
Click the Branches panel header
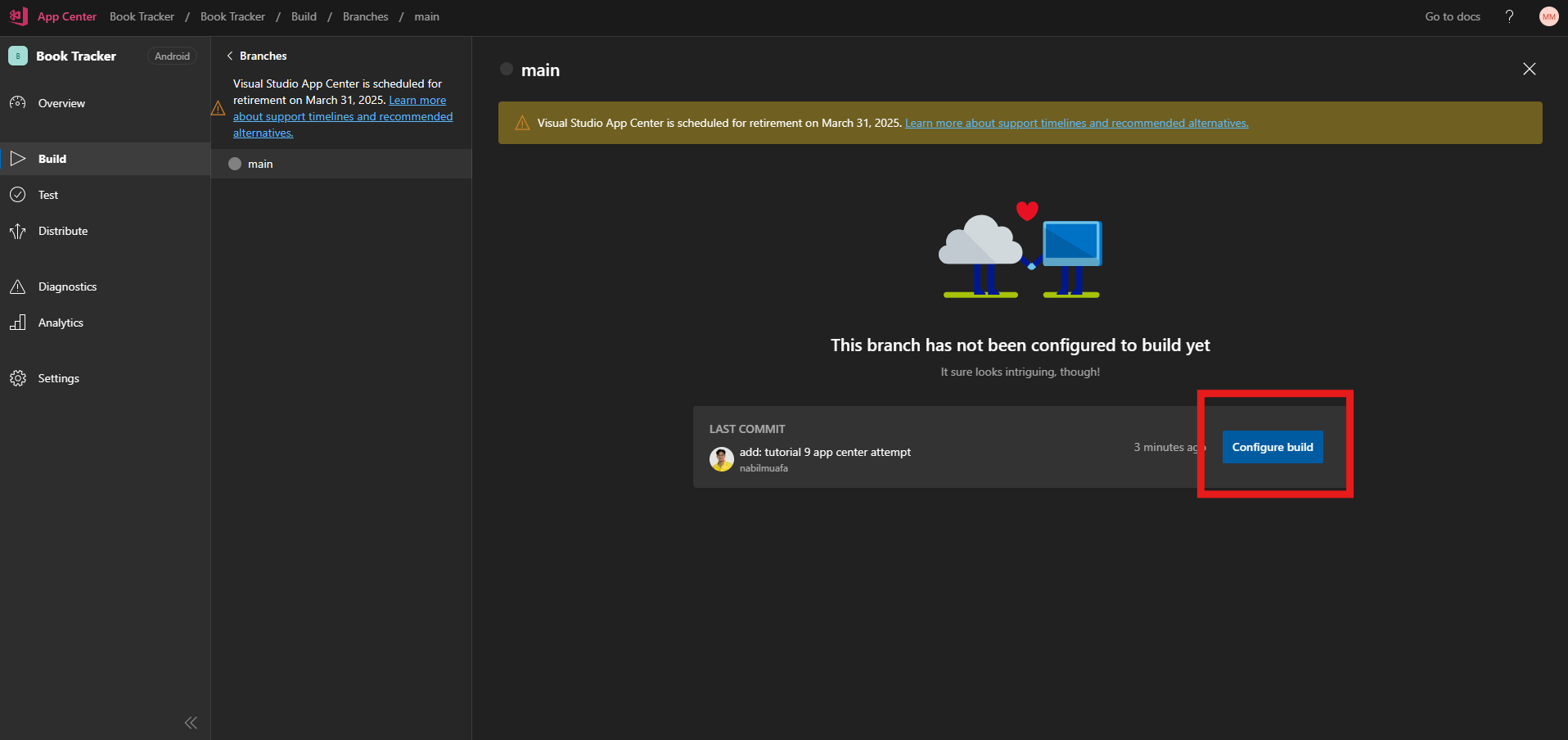(x=263, y=56)
